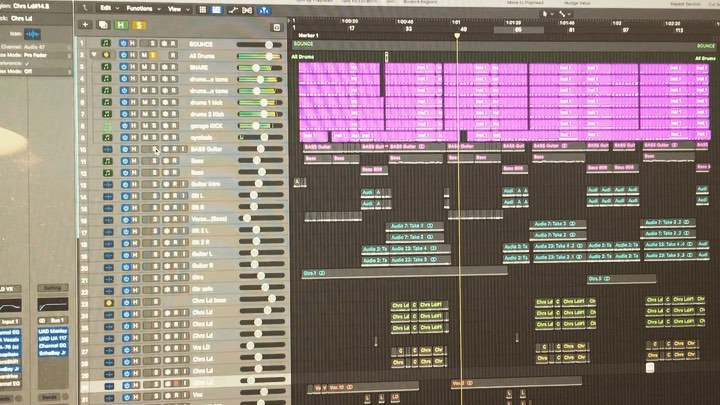Select the Gtr solo track name
This screenshot has width=720, height=405.
tap(203, 289)
